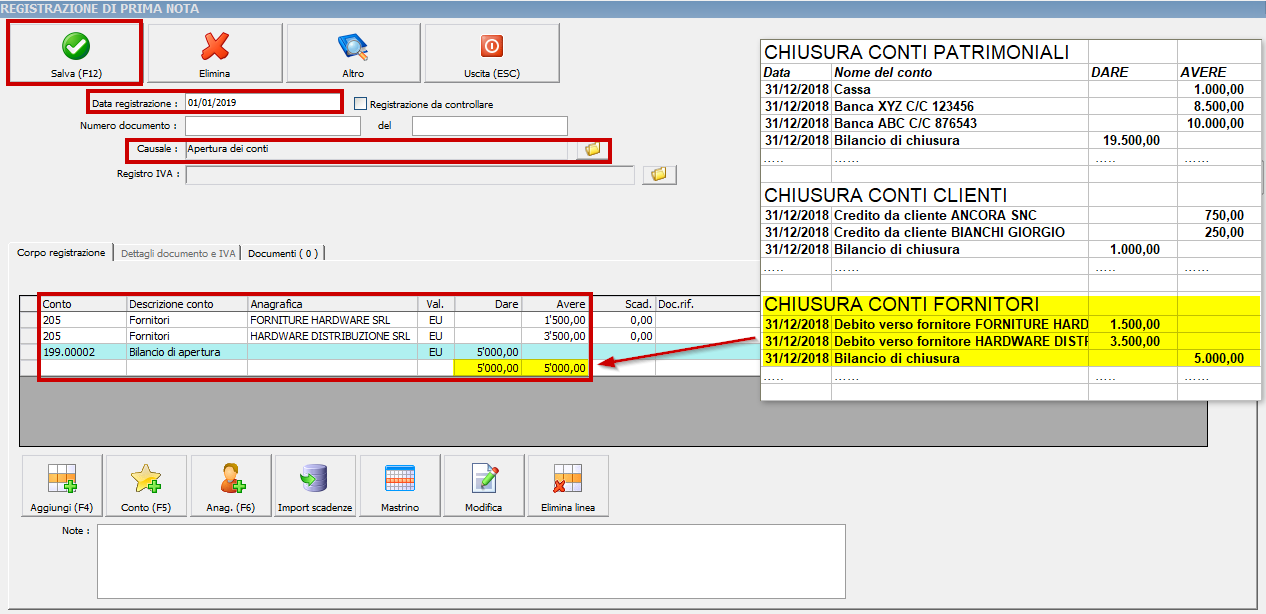This screenshot has width=1266, height=614.
Task: Open the Mastrino ledger view
Action: [398, 485]
